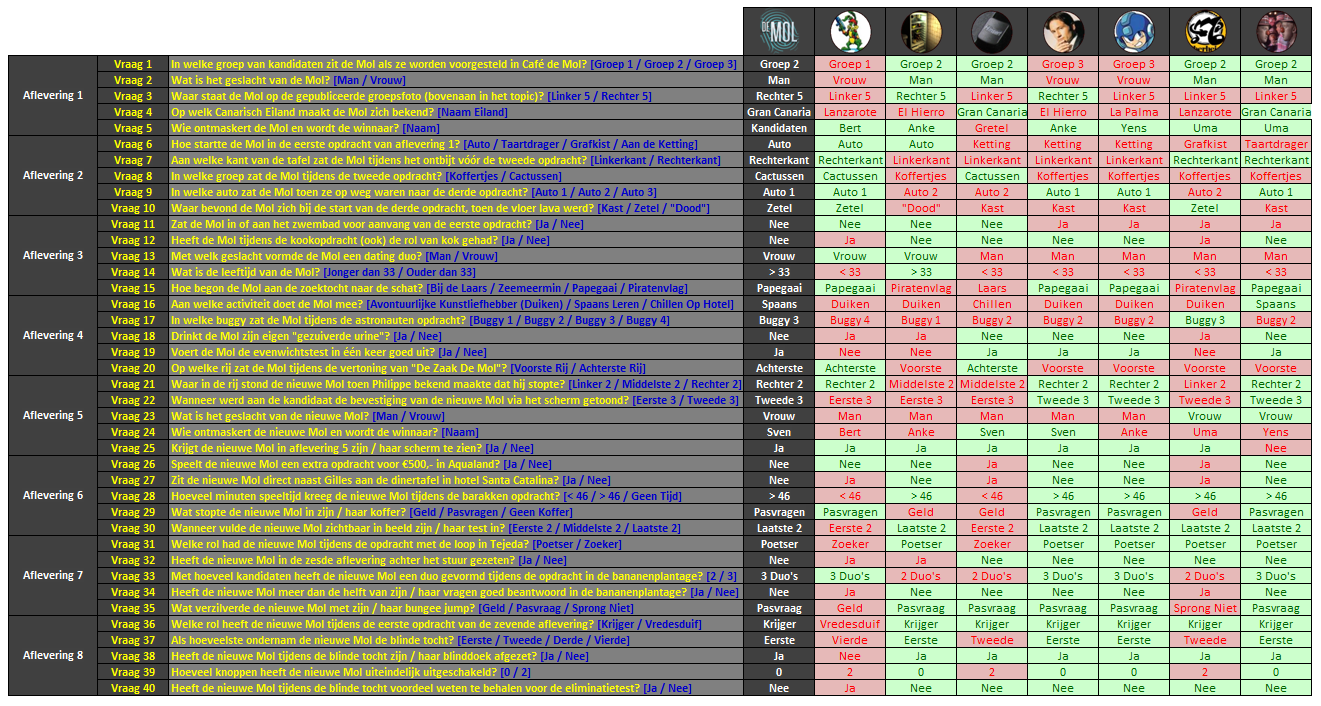This screenshot has height=706, width=1321.
Task: Click the '"Dood"' cell in Vraag 10 row
Action: click(921, 208)
